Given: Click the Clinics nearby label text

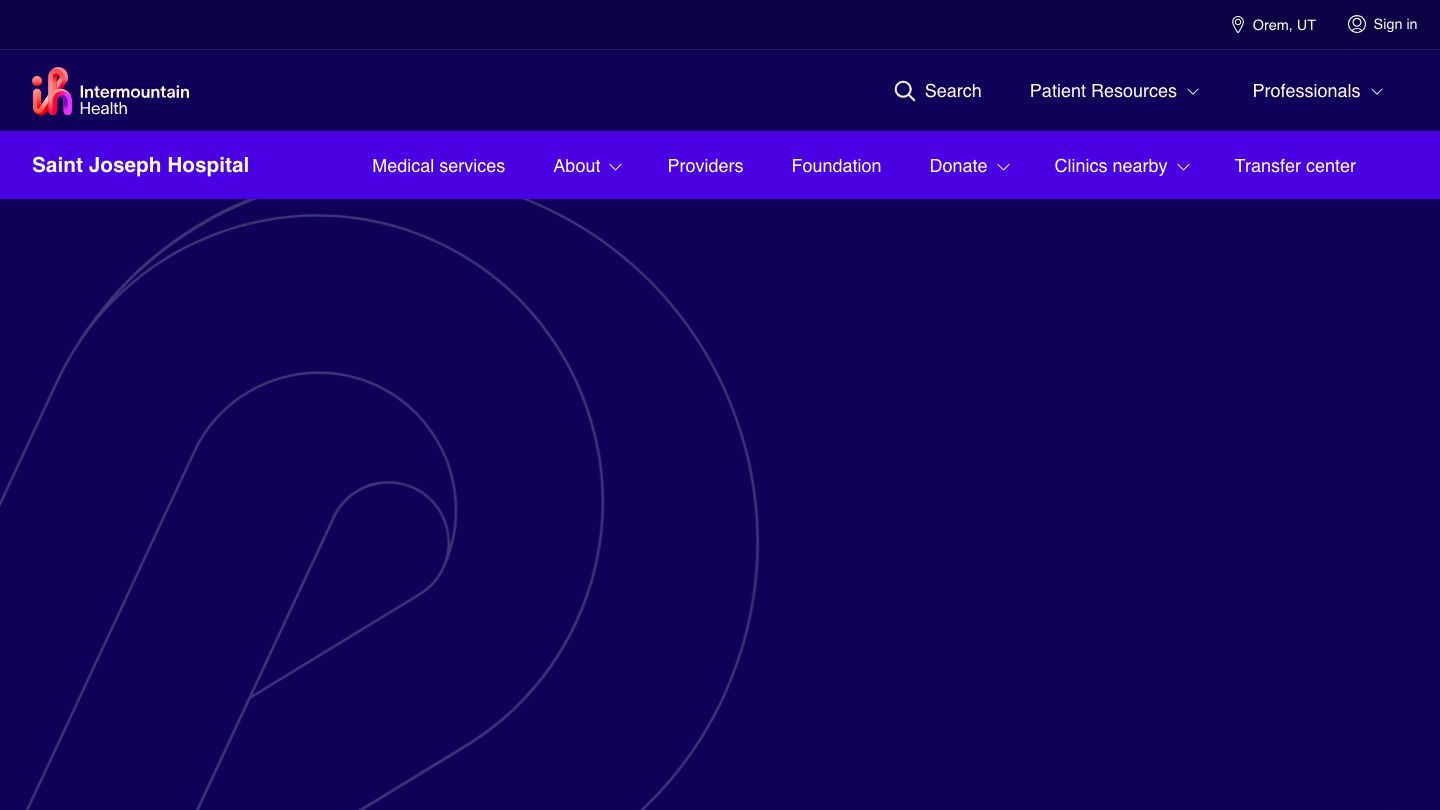Looking at the screenshot, I should coord(1110,166).
